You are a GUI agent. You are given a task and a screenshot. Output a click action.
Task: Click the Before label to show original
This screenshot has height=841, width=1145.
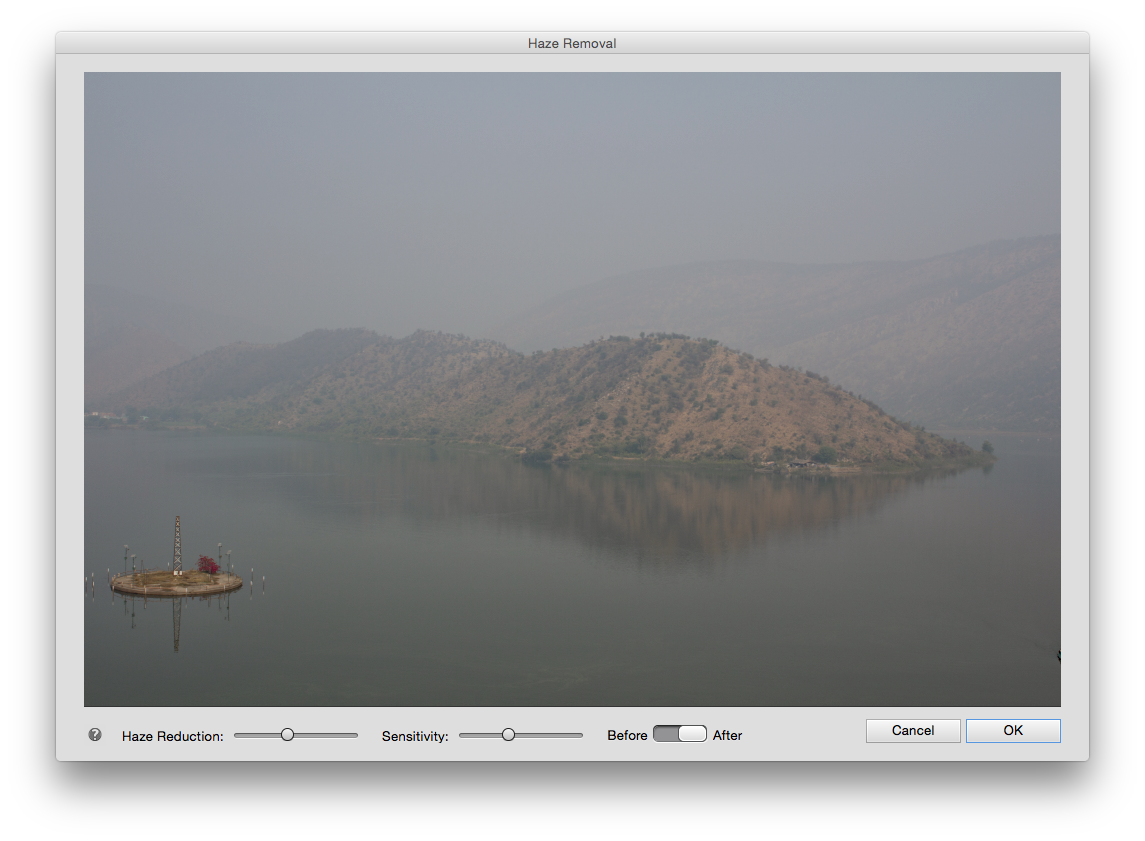(626, 735)
